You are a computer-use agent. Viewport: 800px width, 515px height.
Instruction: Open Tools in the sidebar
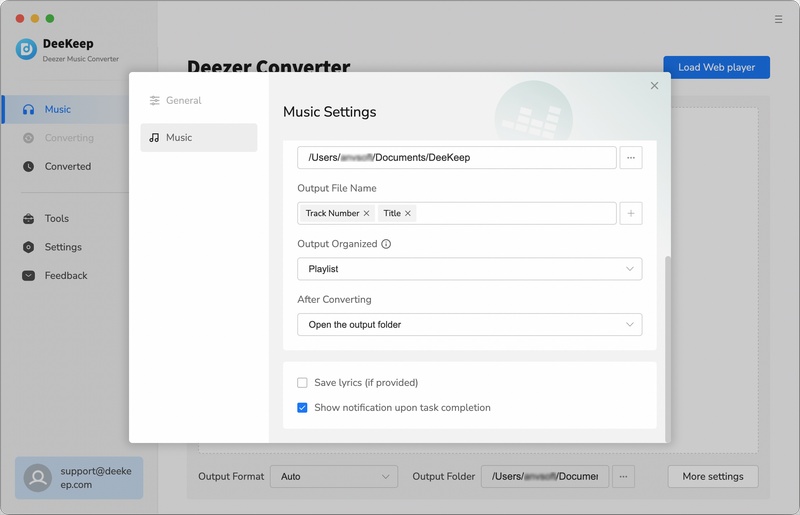[65, 218]
